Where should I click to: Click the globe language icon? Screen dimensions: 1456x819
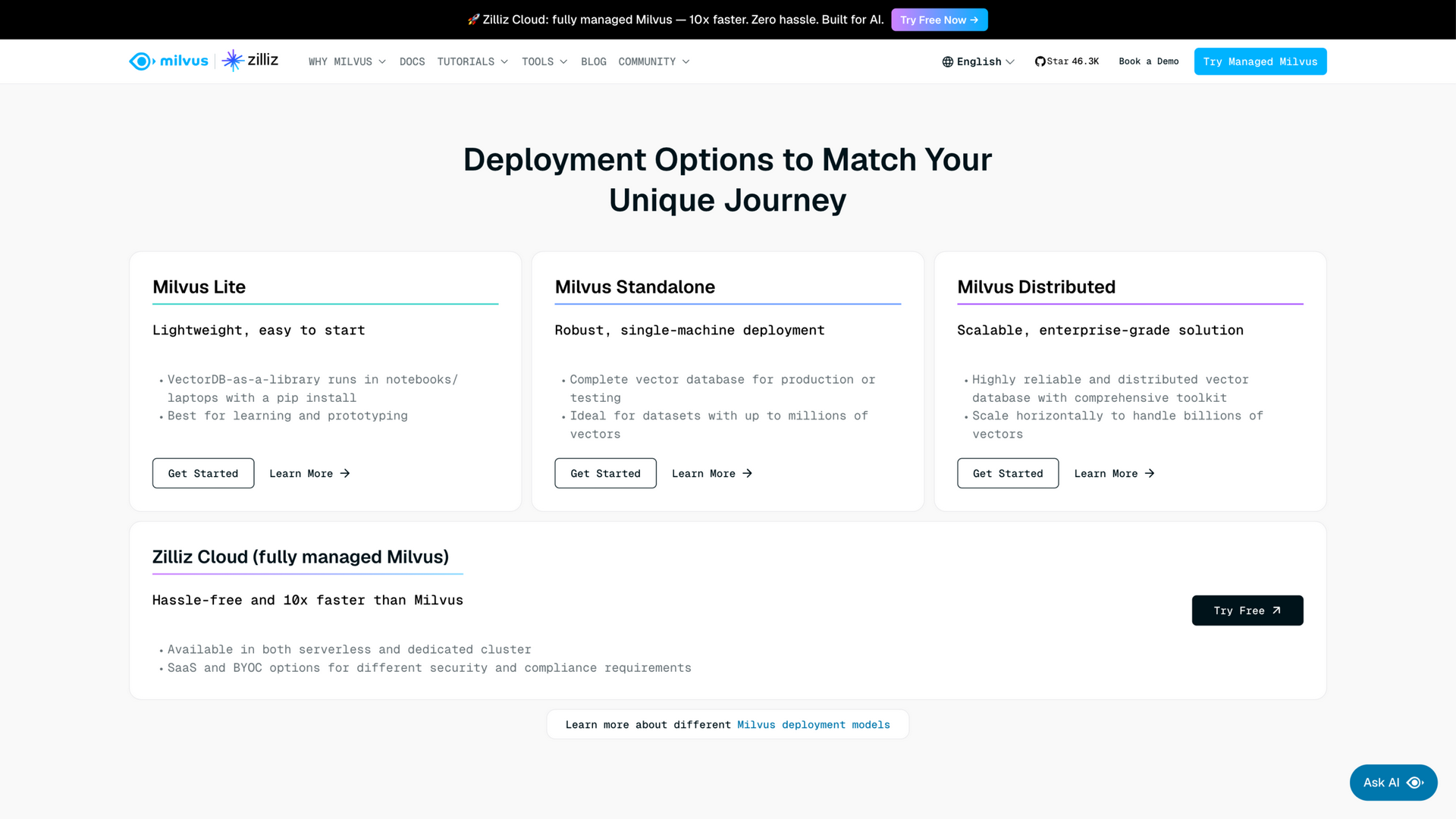[948, 61]
